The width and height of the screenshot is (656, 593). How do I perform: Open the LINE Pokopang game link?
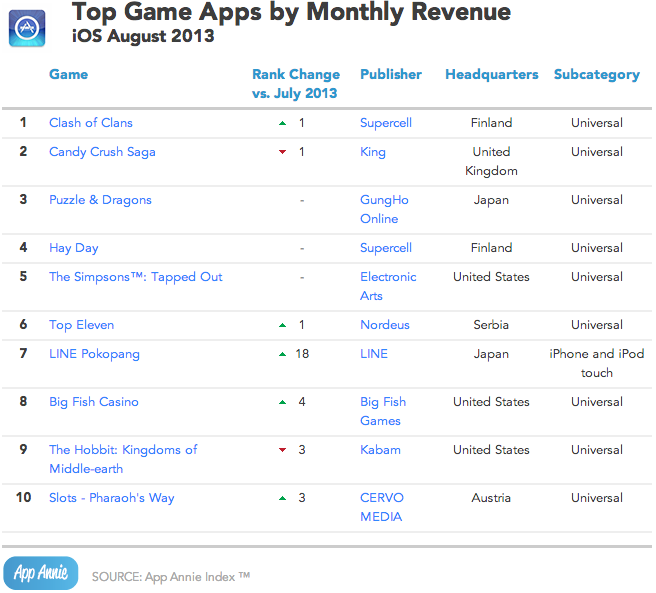pos(94,354)
